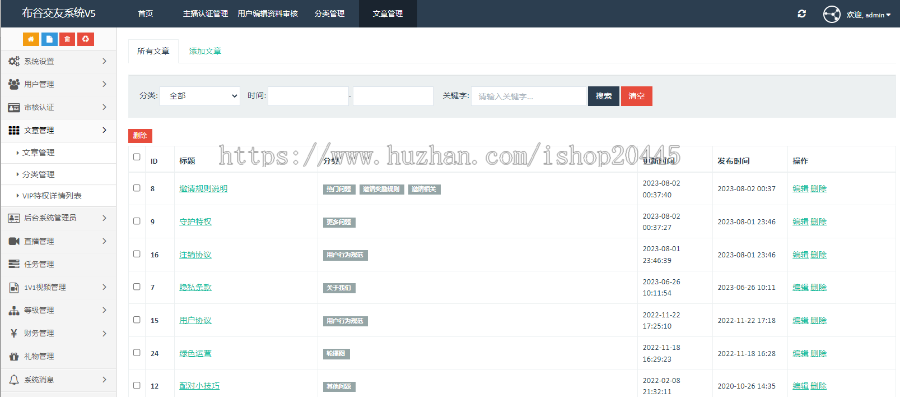Click the red recycle shortcut icon
This screenshot has width=900, height=397.
pyautogui.click(x=86, y=39)
